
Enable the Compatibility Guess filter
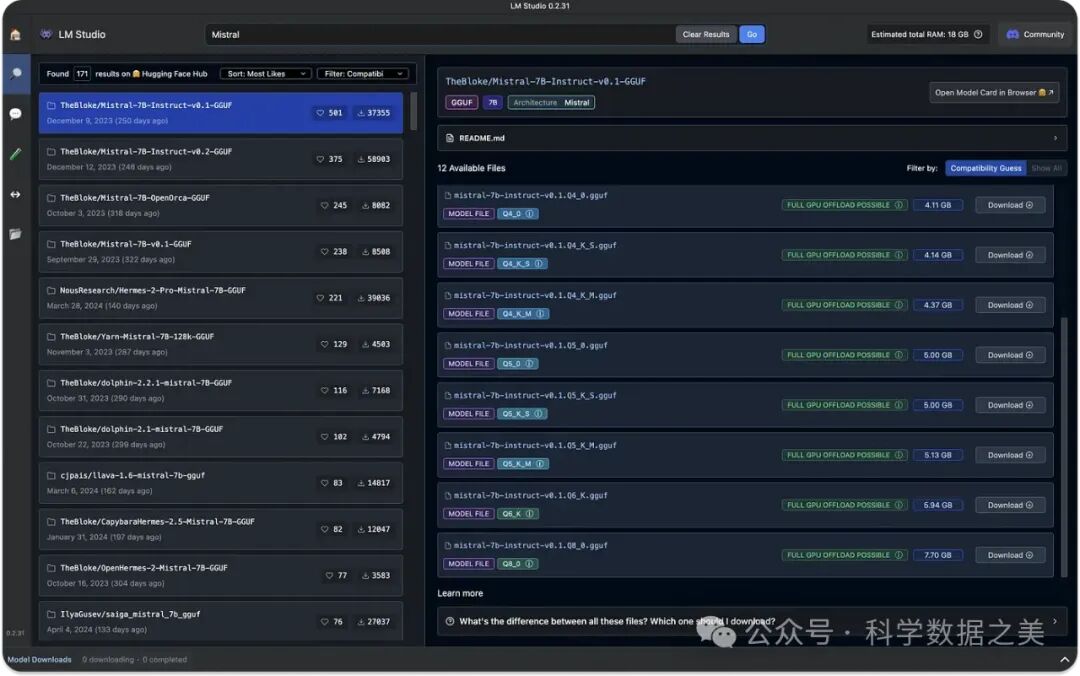click(985, 168)
